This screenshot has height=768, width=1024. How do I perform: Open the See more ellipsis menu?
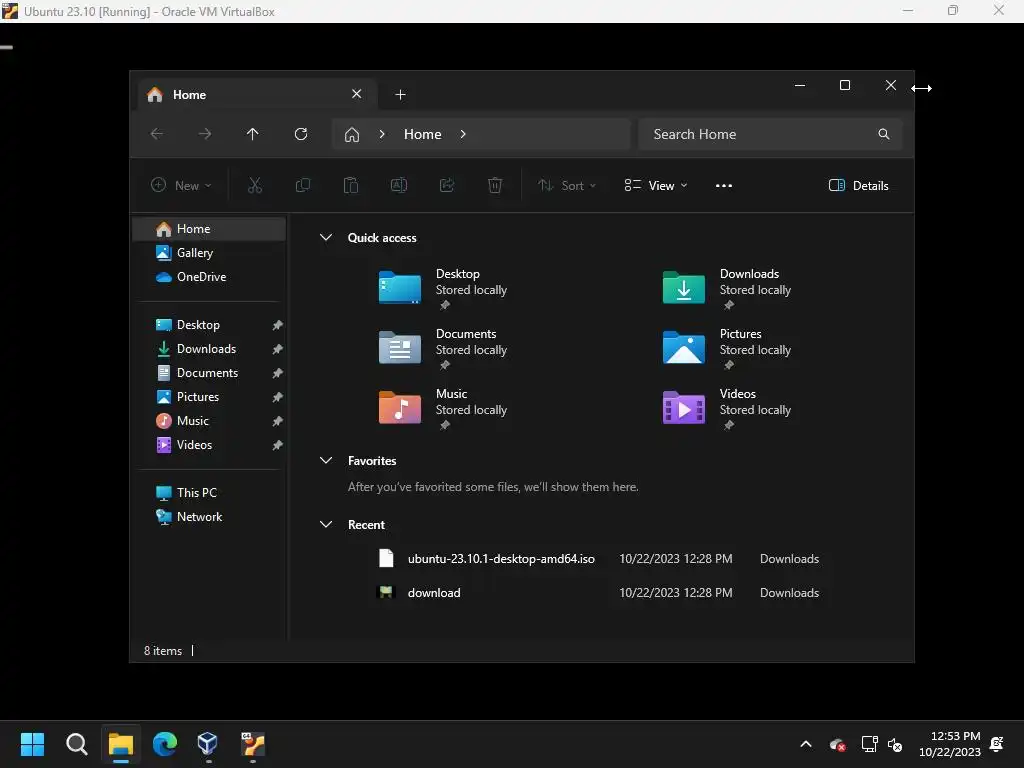[724, 185]
